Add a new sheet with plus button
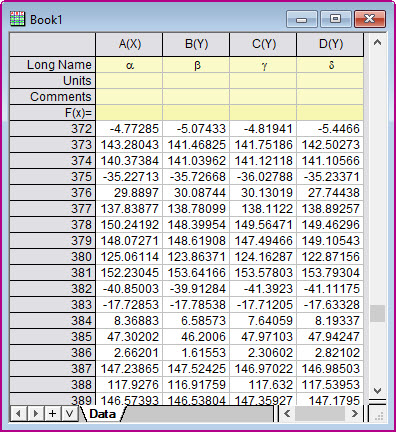Image resolution: width=396 pixels, height=432 pixels. click(52, 414)
